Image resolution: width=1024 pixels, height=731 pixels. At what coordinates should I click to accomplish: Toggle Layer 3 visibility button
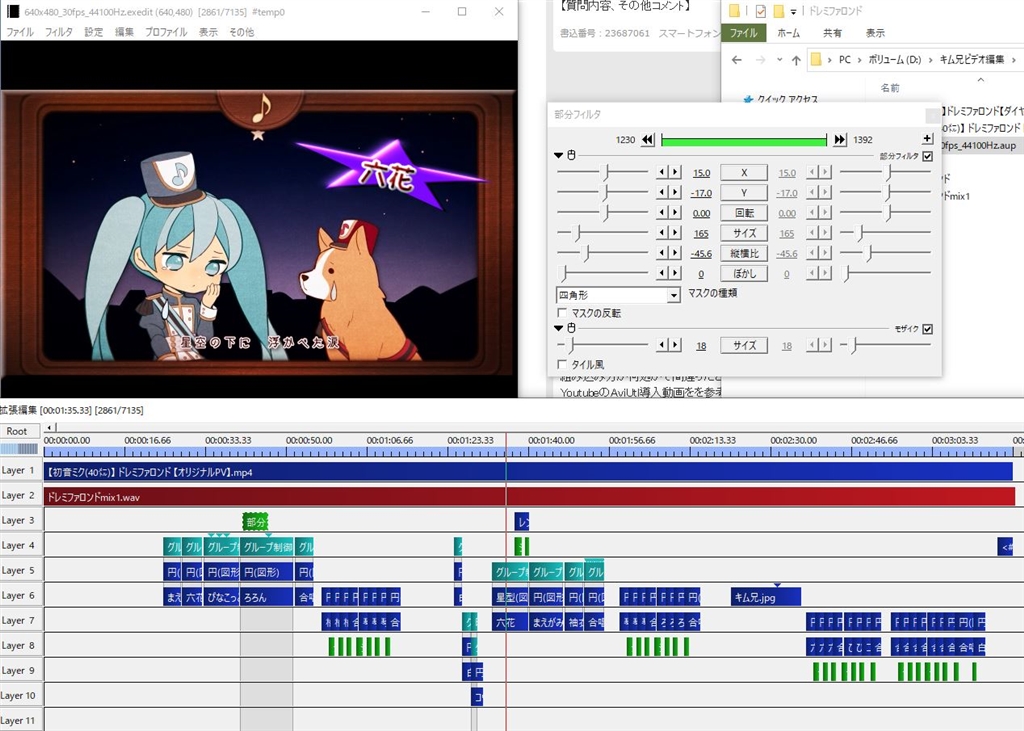pyautogui.click(x=20, y=521)
